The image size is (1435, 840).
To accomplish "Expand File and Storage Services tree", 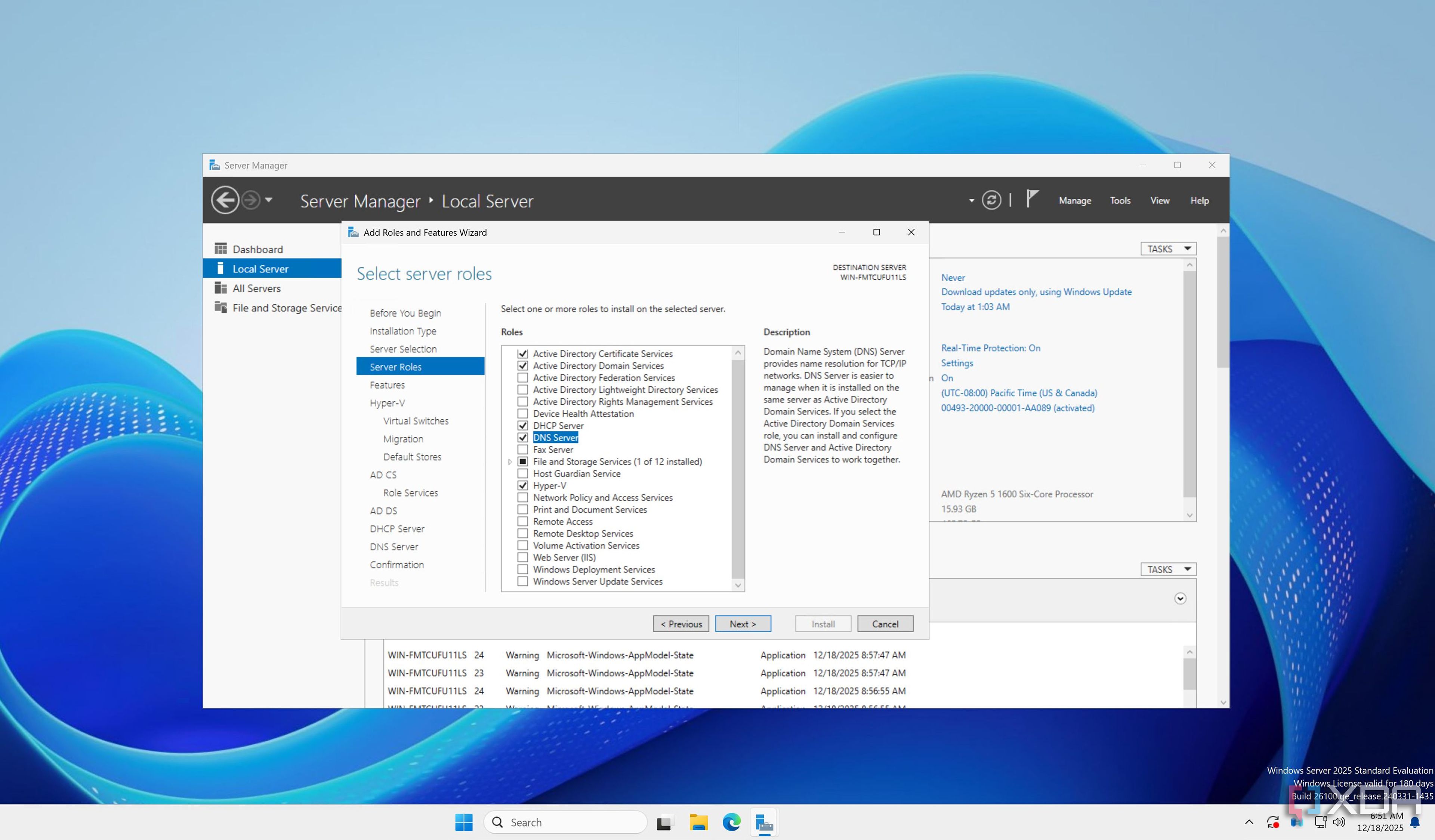I will [x=510, y=462].
